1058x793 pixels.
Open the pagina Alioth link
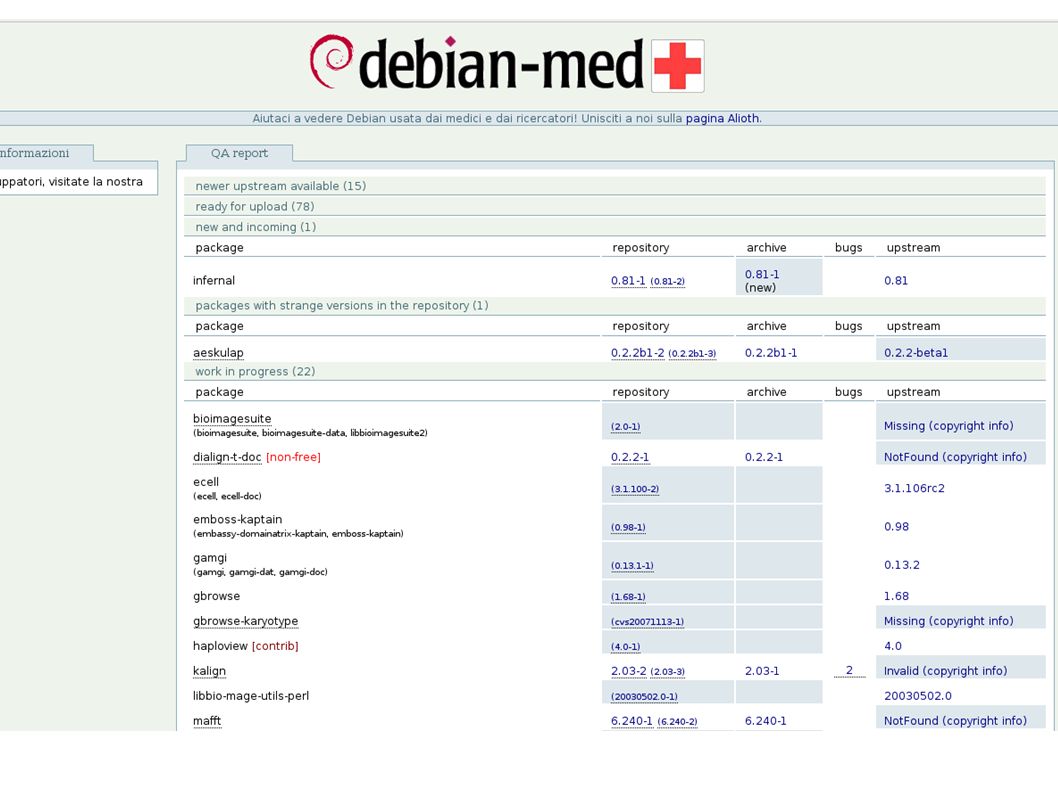tap(723, 118)
